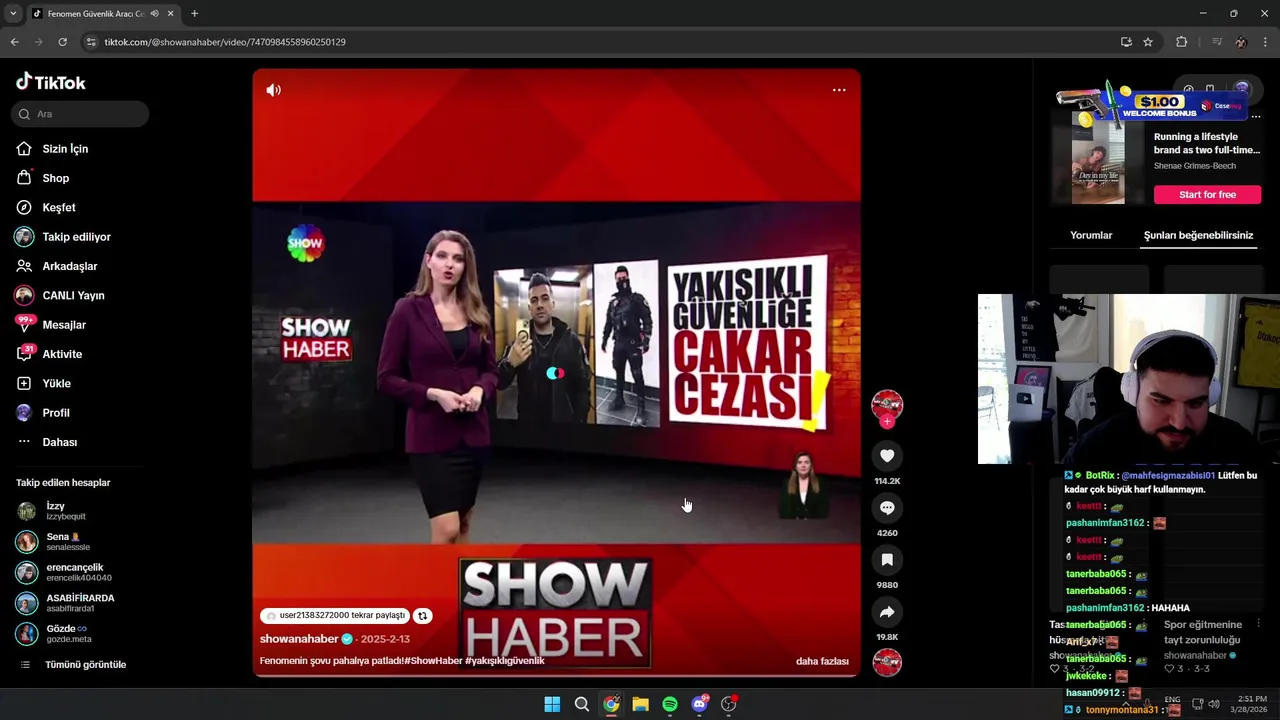Screen dimensions: 1280x720
Task: Open the Chrome profile avatar
Action: tap(1241, 42)
